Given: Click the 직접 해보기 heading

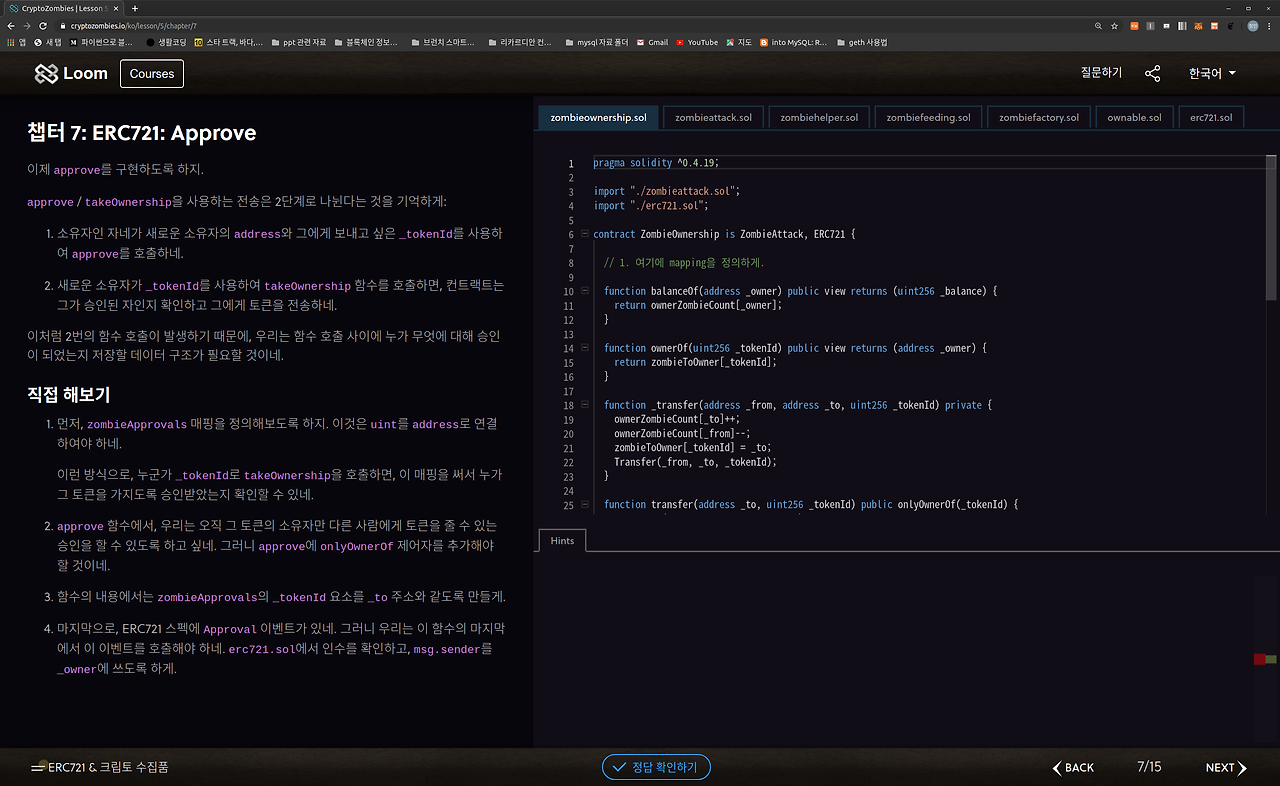Looking at the screenshot, I should point(69,395).
